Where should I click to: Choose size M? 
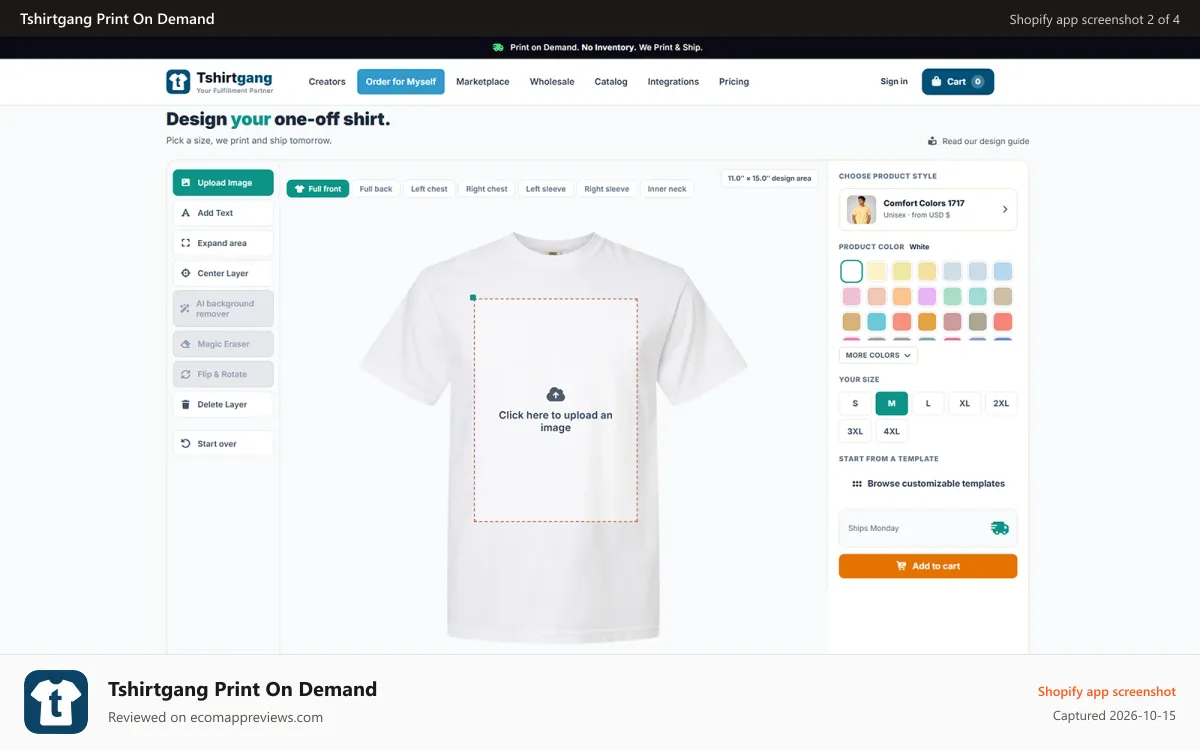coord(892,403)
